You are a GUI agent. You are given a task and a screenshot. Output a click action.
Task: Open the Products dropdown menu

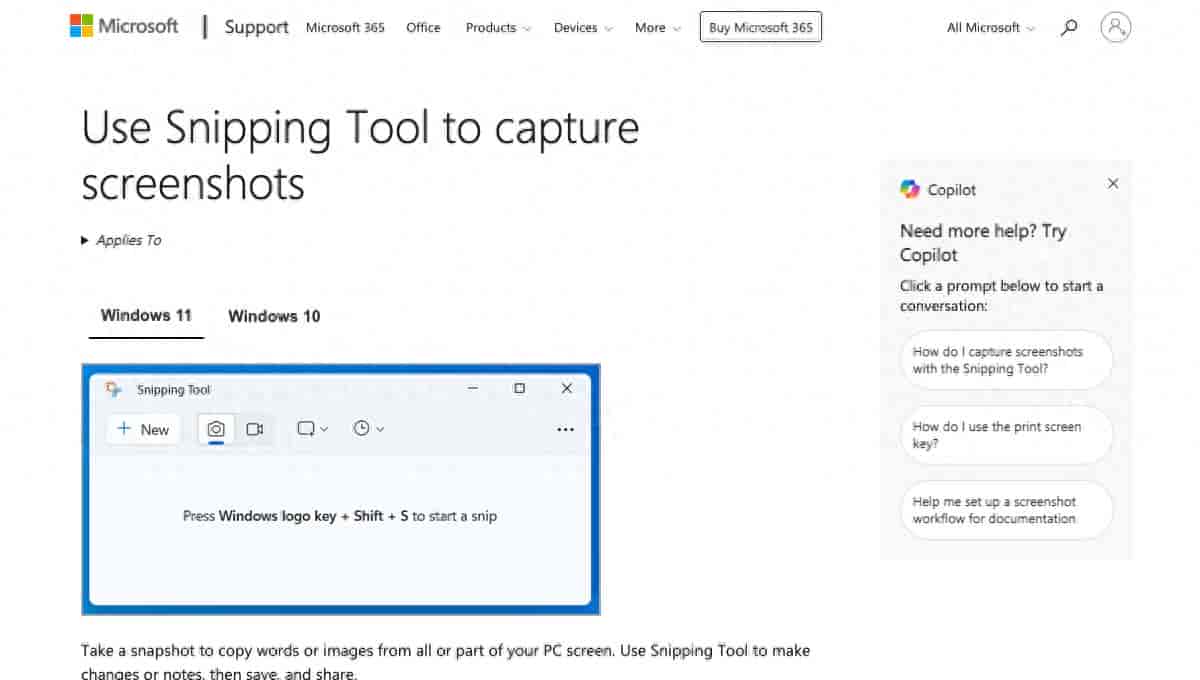click(498, 28)
